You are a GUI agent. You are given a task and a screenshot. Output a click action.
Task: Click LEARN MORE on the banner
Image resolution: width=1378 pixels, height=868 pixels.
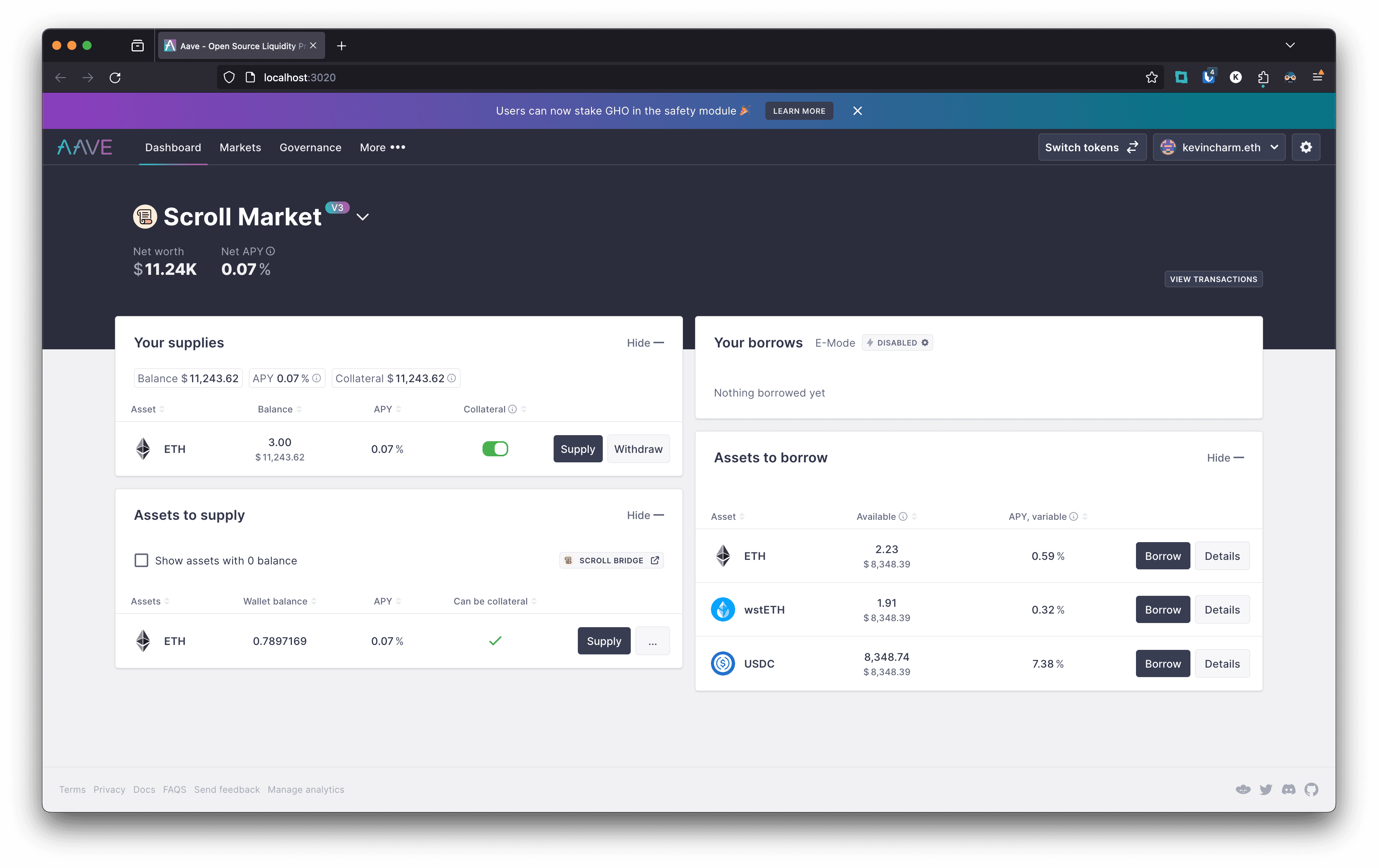tap(799, 111)
